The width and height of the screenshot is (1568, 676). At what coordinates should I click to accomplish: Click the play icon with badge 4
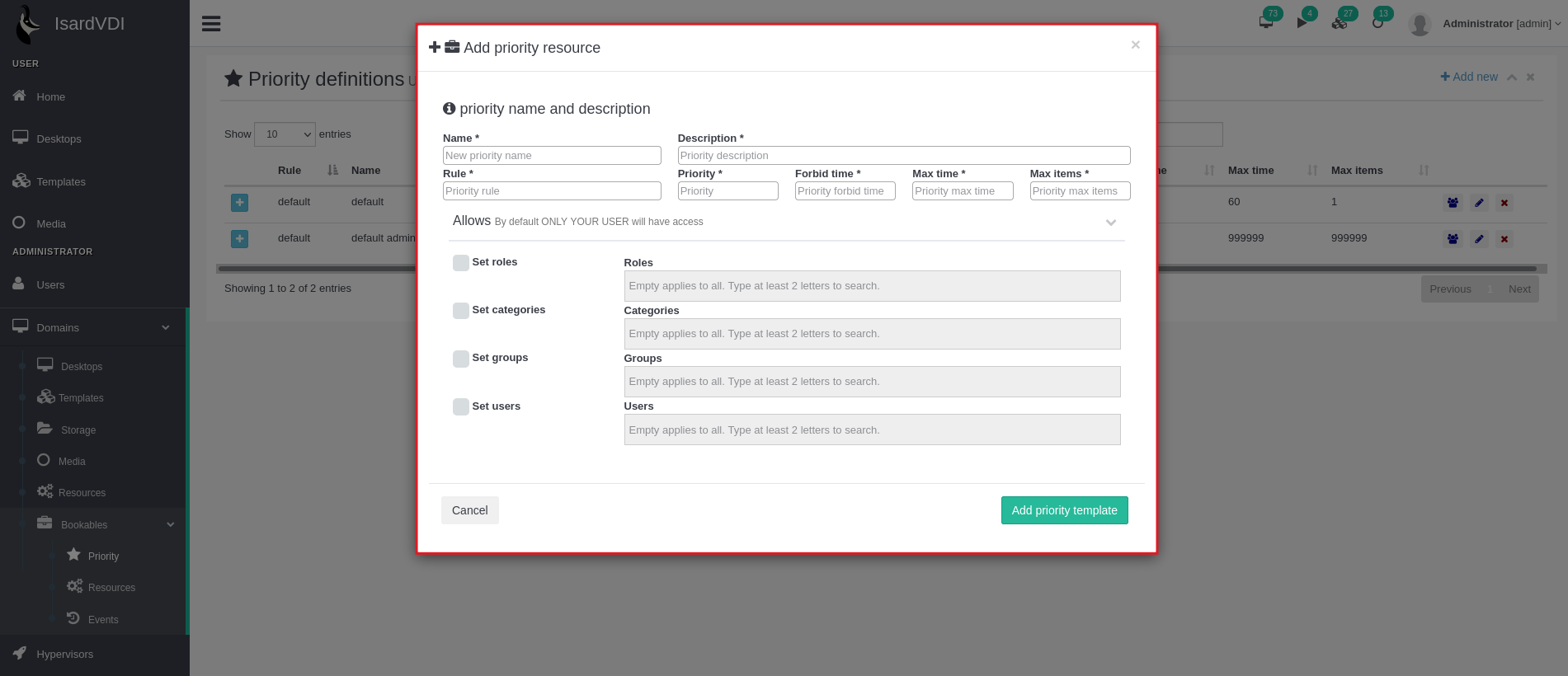[1302, 22]
